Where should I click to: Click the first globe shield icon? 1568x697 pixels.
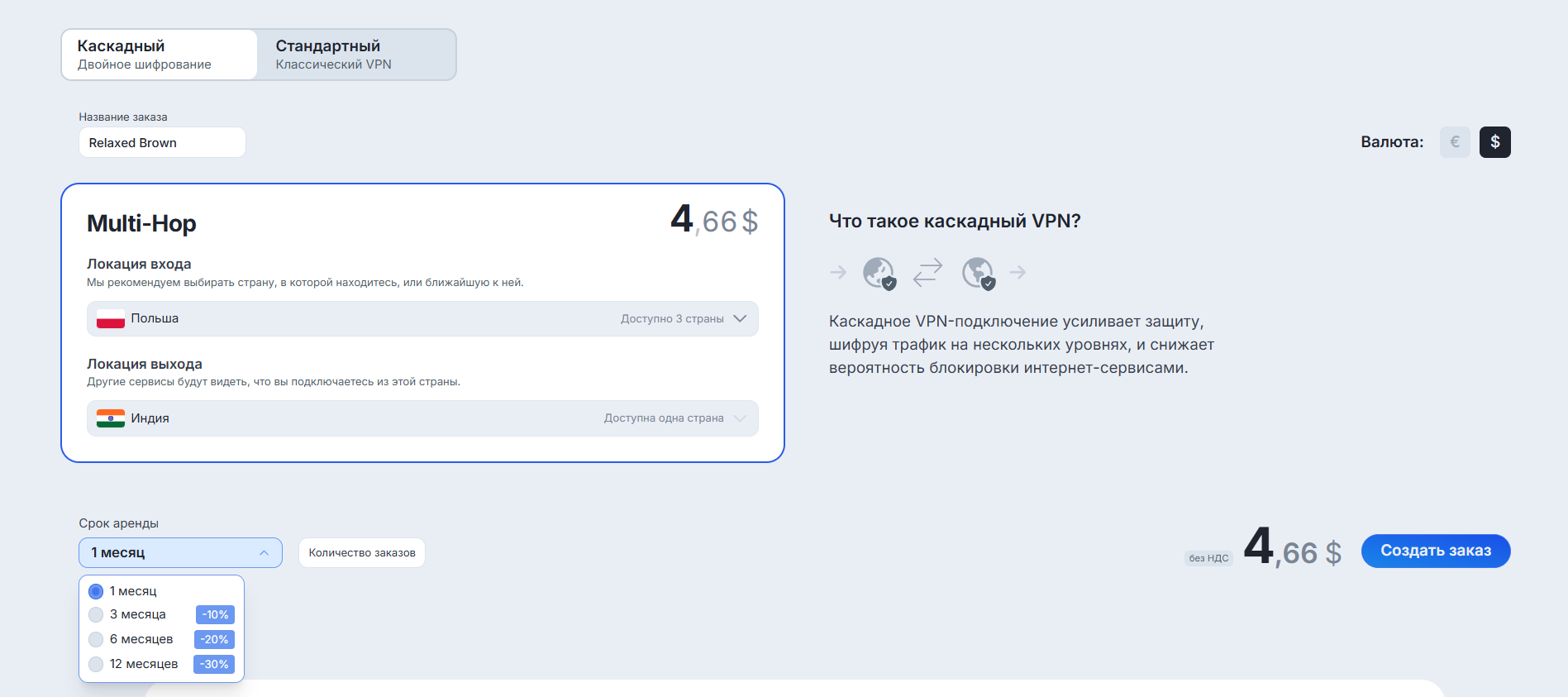879,272
